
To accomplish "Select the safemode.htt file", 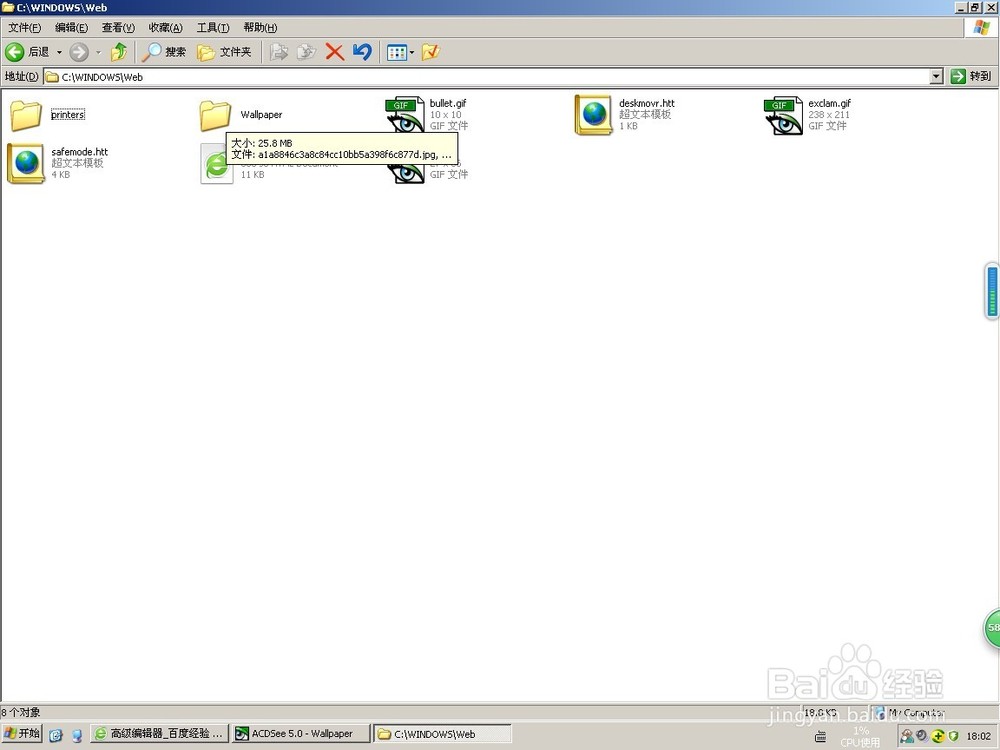I will pyautogui.click(x=57, y=163).
